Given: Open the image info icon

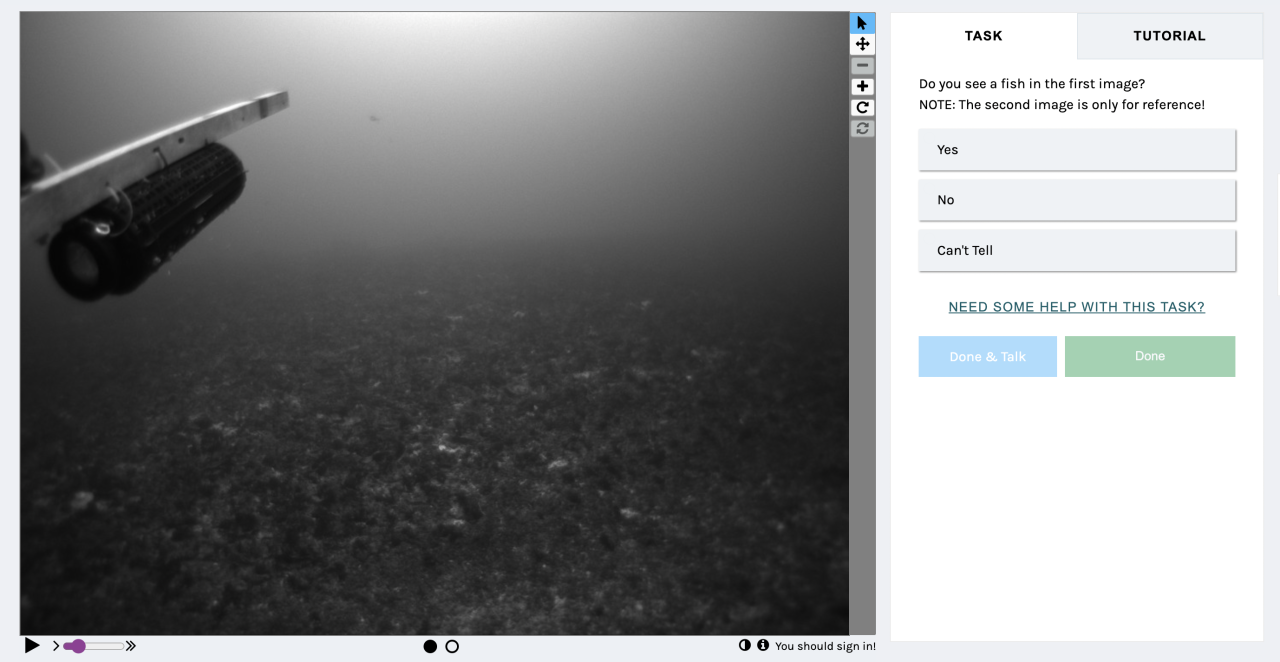Looking at the screenshot, I should [x=763, y=645].
